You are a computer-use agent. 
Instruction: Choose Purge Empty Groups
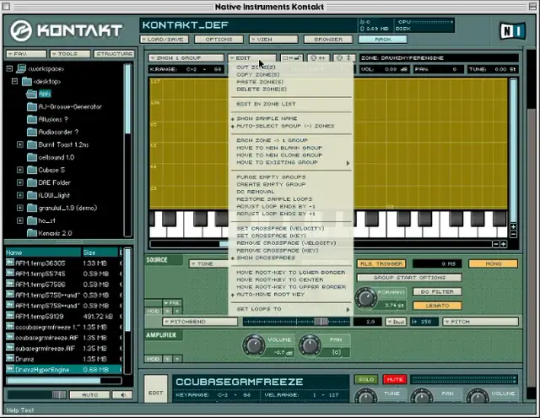(x=271, y=177)
